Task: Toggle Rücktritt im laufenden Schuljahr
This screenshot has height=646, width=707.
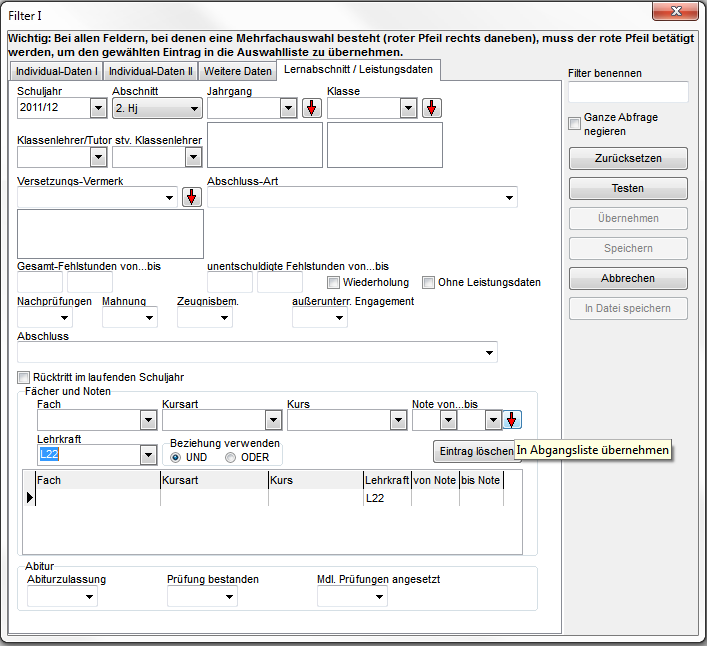Action: click(24, 377)
